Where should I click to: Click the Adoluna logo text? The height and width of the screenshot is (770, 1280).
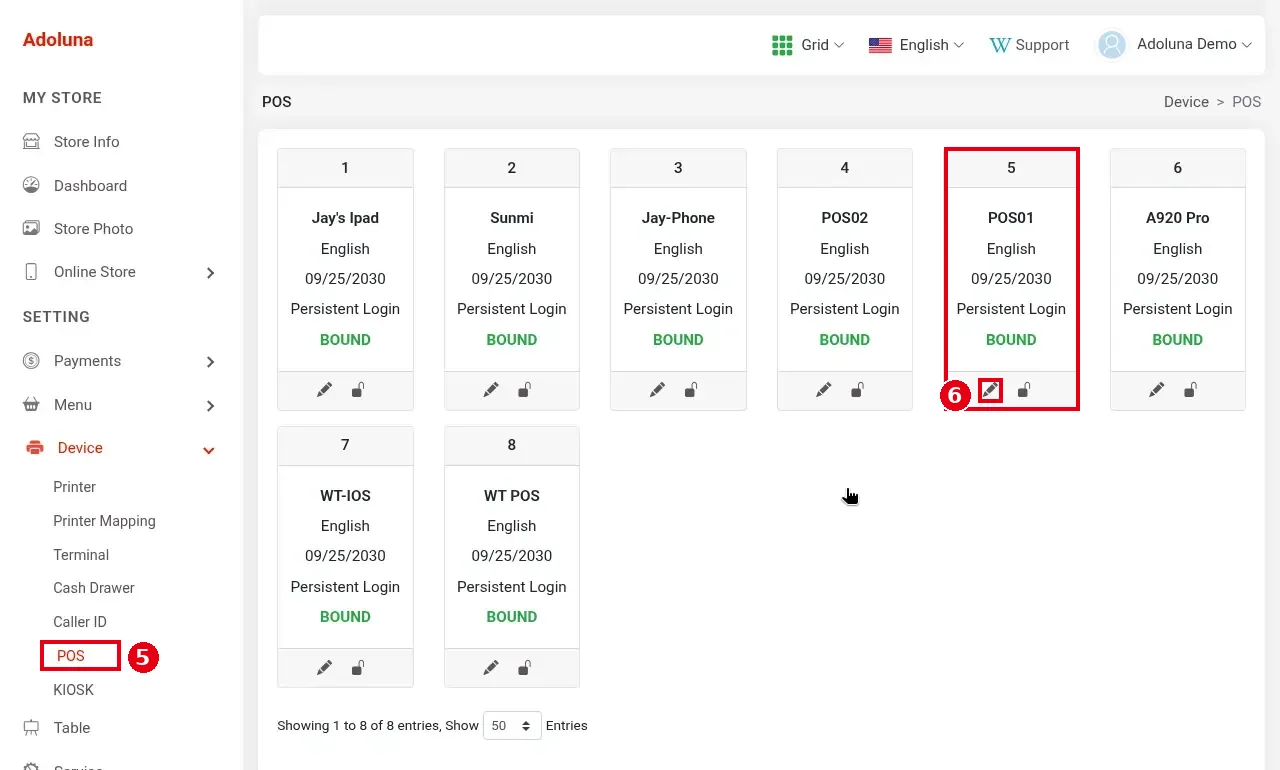coord(58,40)
